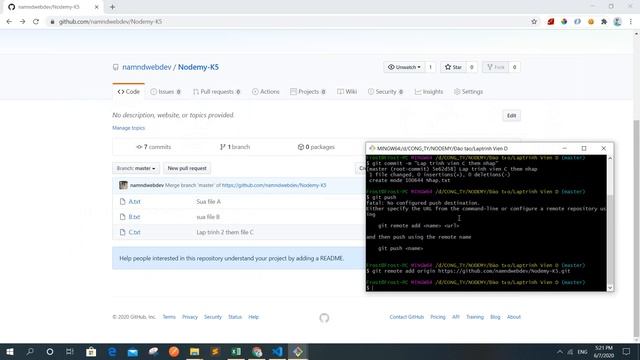Click the red extension icon in toolbar
The width and height of the screenshot is (640, 360).
551,22
